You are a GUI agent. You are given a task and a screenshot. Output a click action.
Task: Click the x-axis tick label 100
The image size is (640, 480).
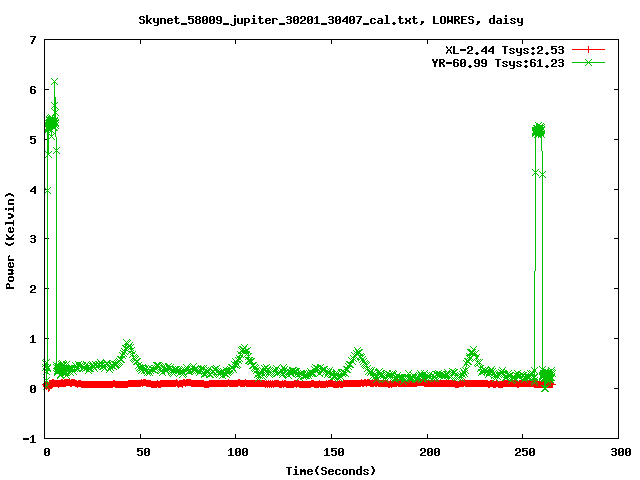click(238, 452)
